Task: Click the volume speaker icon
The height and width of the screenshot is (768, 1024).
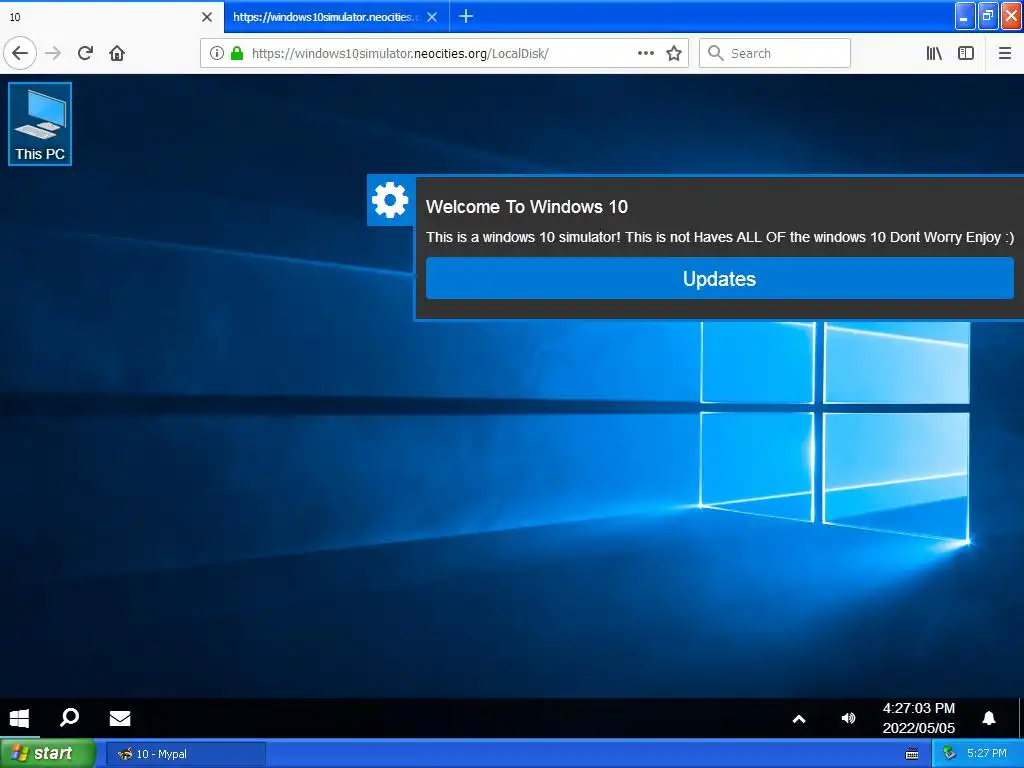Action: pyautogui.click(x=848, y=718)
